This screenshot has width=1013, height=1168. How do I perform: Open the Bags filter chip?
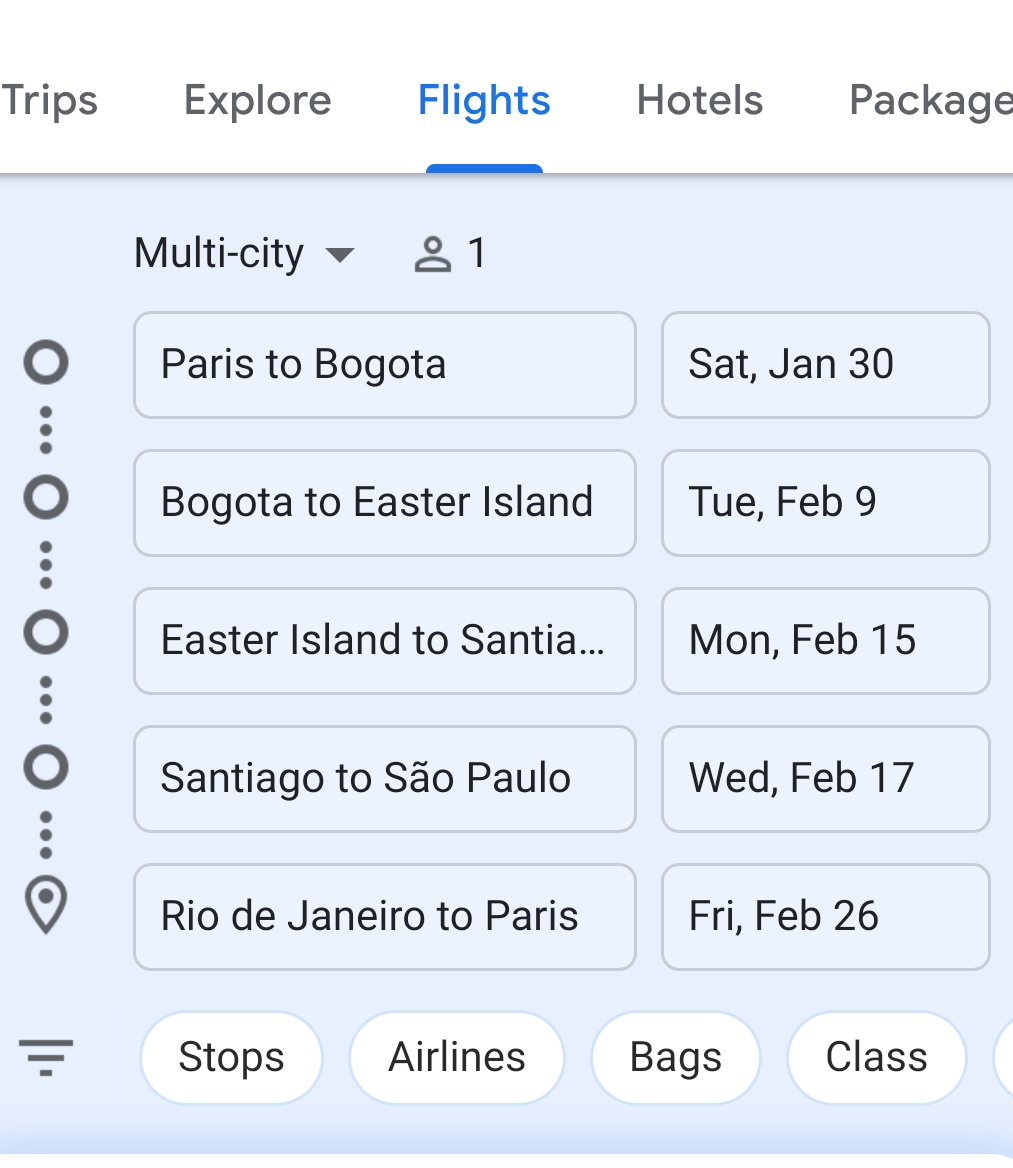(676, 1057)
